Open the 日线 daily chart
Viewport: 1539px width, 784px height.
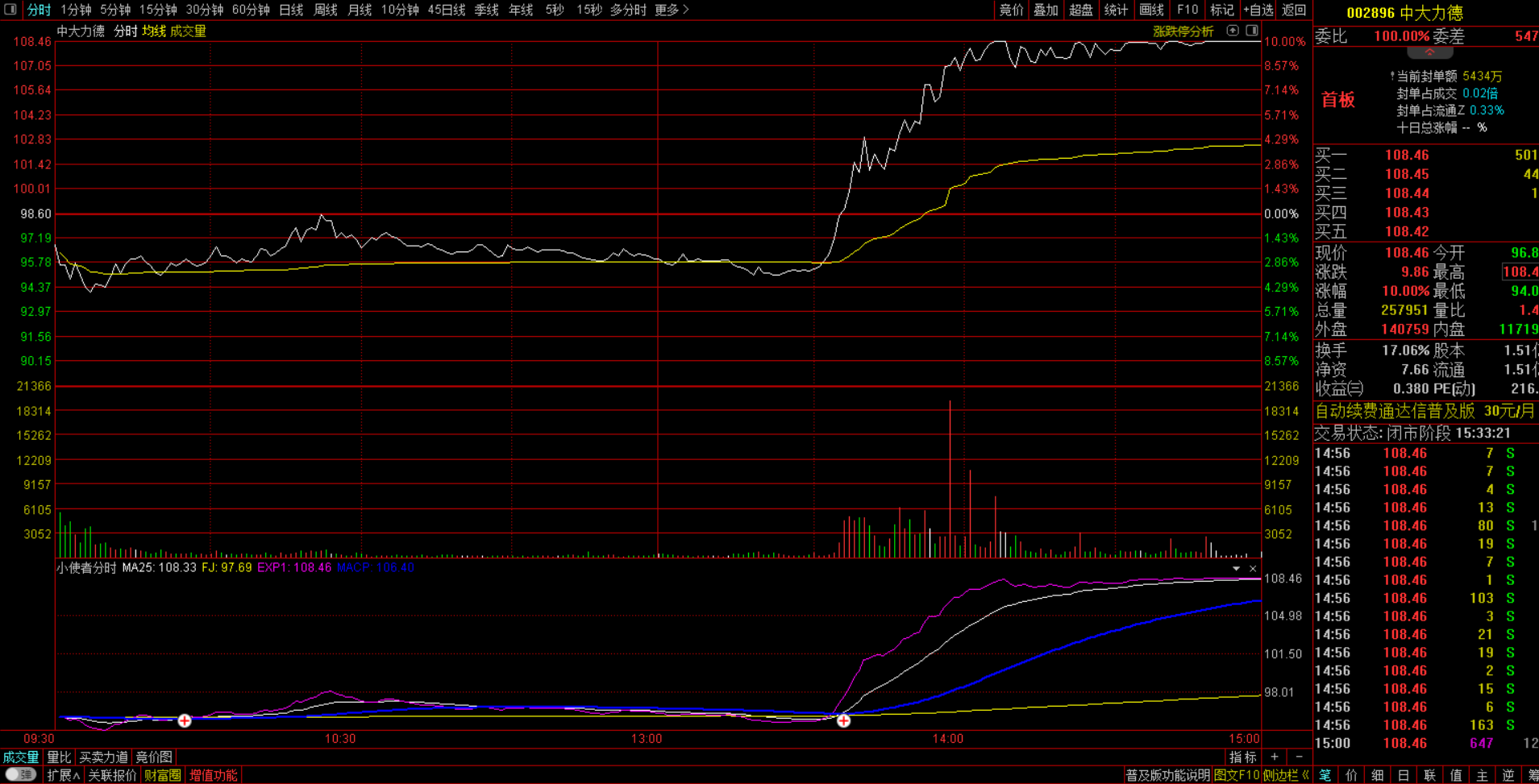point(291,10)
